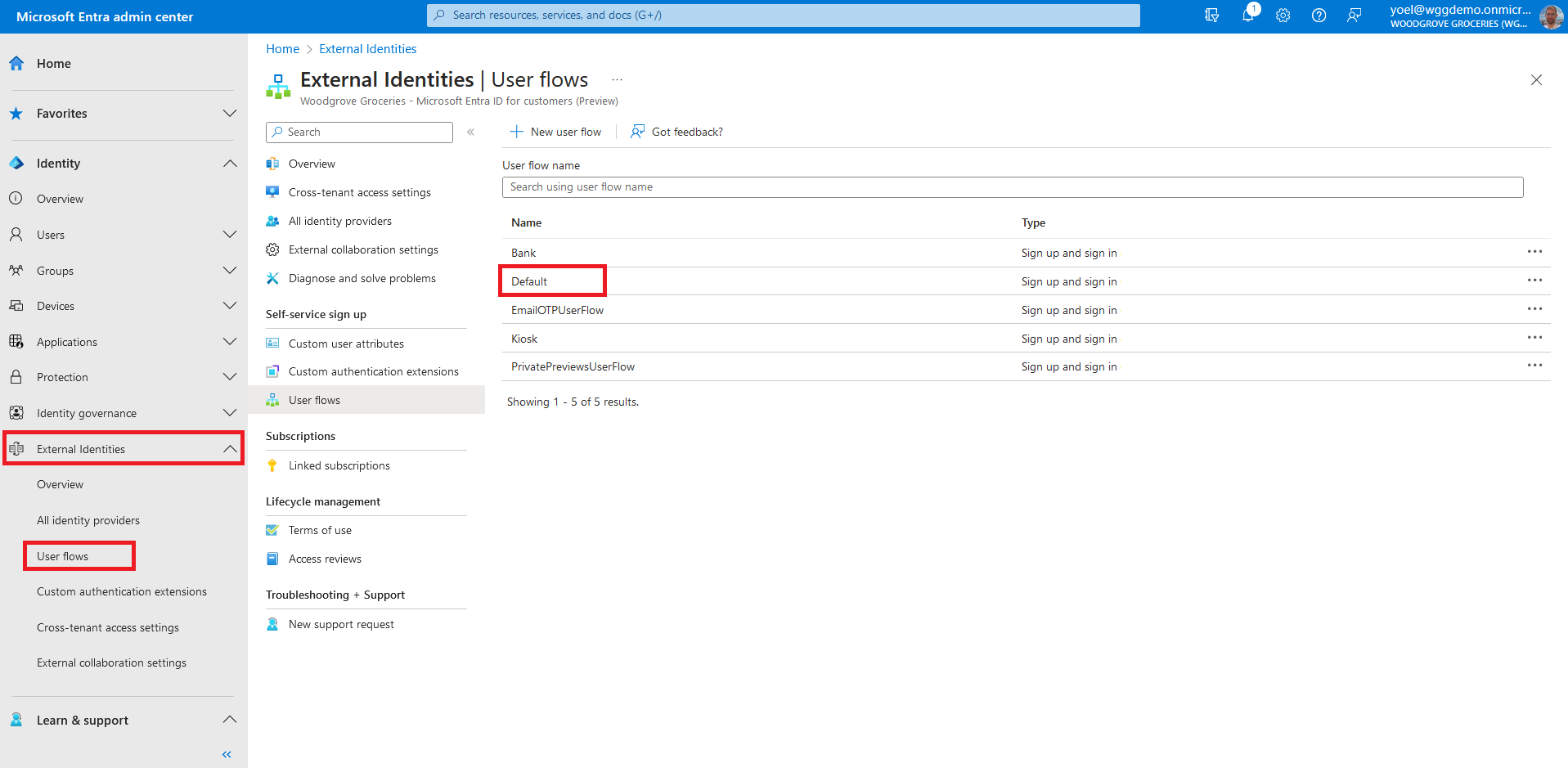1568x768 pixels.
Task: Collapse the resource menu with double chevron
Action: 471,132
